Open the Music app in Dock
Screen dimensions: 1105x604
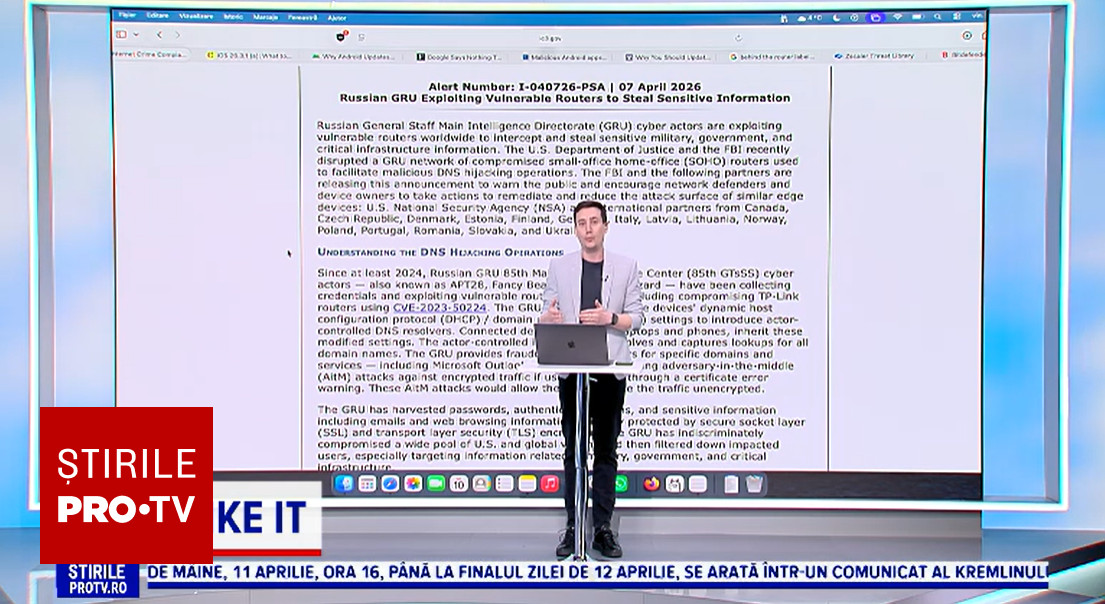549,484
